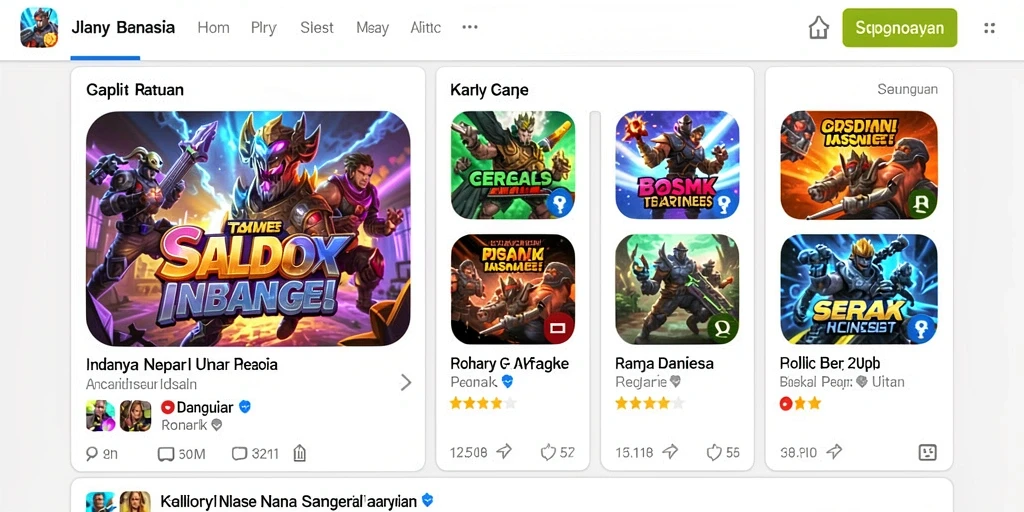Open the Gergals game thumbnail

coord(513,165)
